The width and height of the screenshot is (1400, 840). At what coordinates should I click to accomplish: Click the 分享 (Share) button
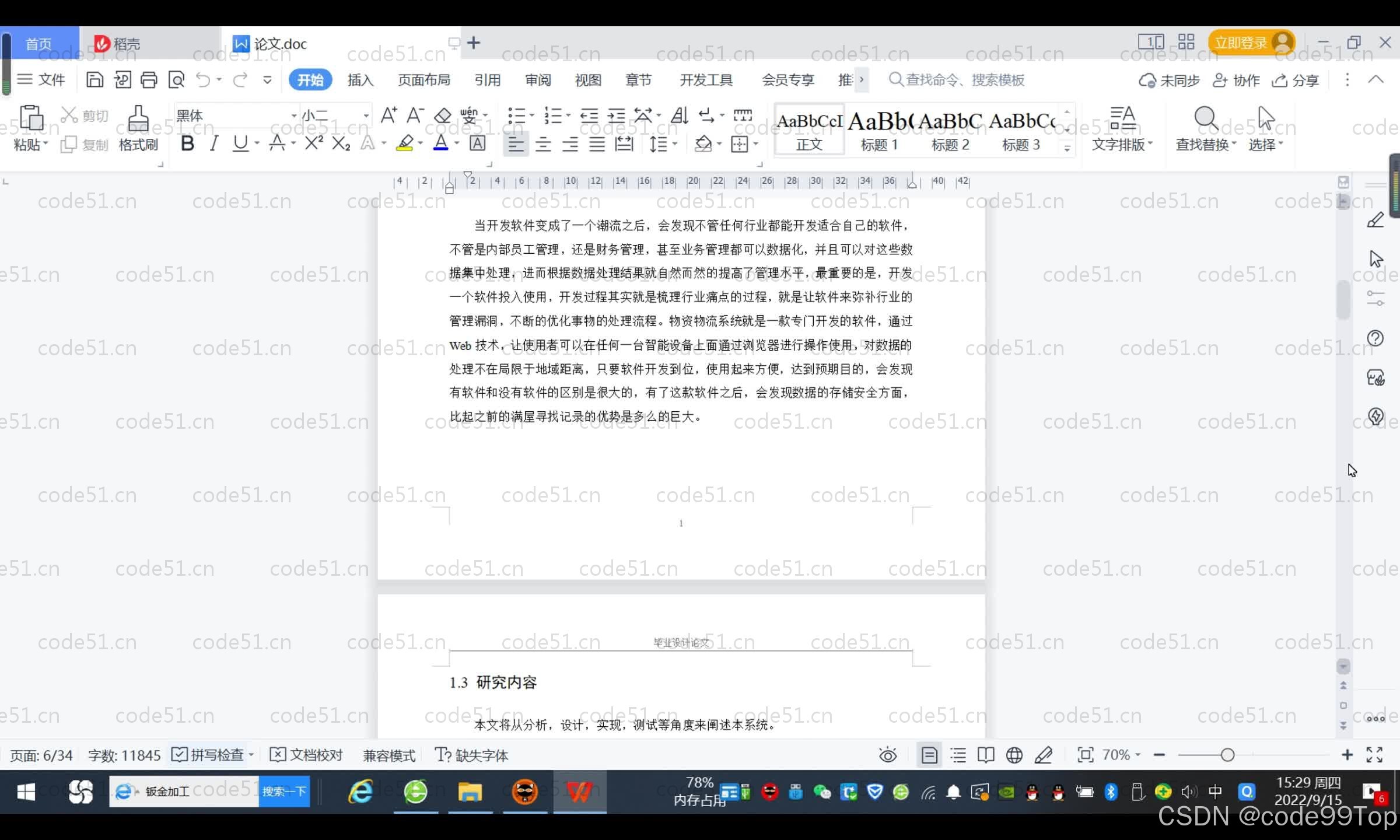click(x=1295, y=80)
